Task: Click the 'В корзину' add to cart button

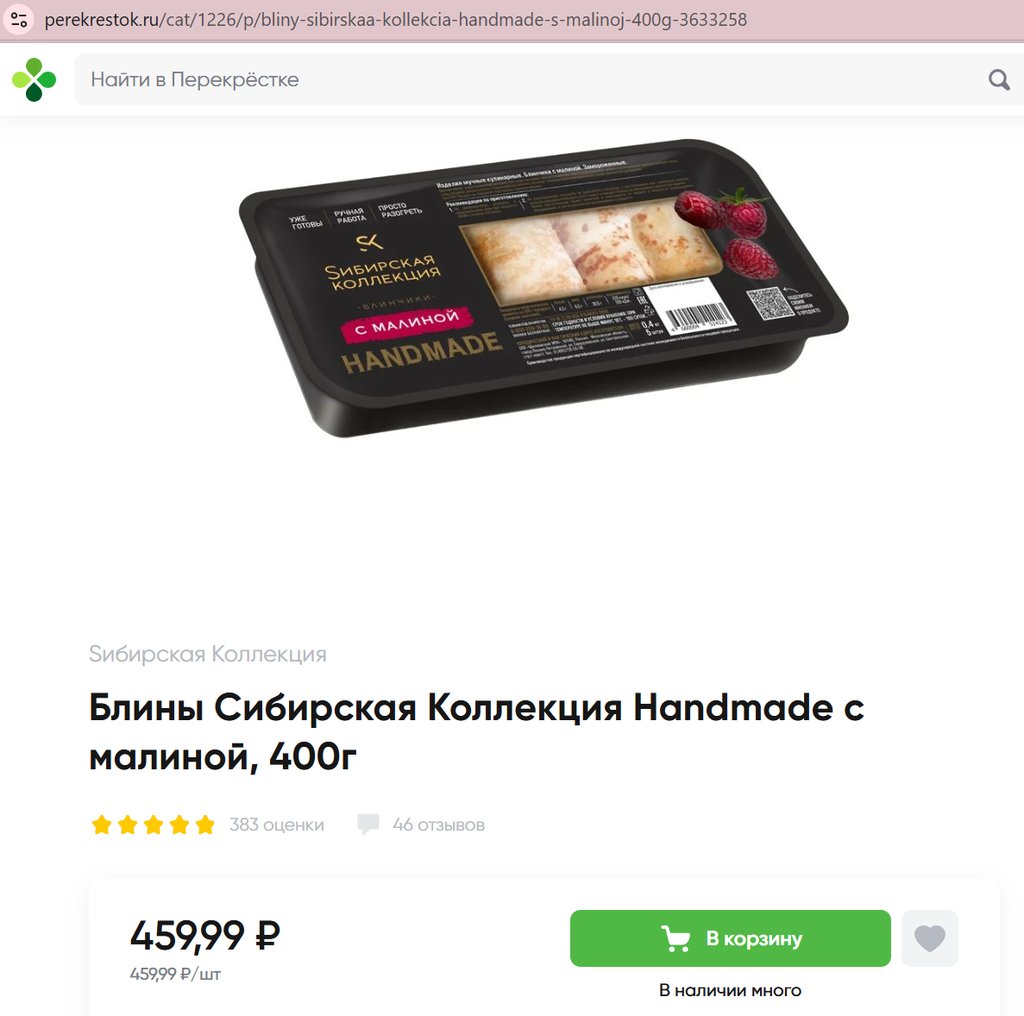Action: [730, 938]
